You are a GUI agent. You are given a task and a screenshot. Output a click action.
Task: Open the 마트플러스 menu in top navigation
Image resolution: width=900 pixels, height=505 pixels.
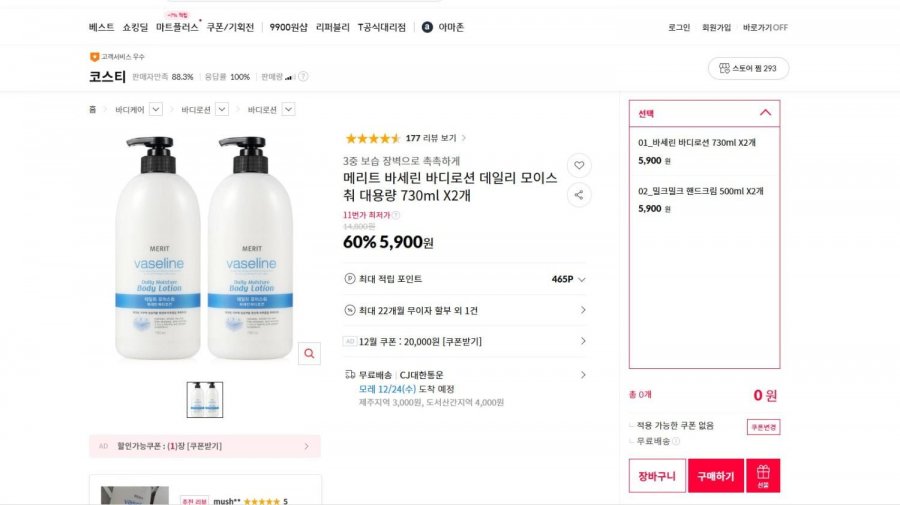tap(177, 27)
